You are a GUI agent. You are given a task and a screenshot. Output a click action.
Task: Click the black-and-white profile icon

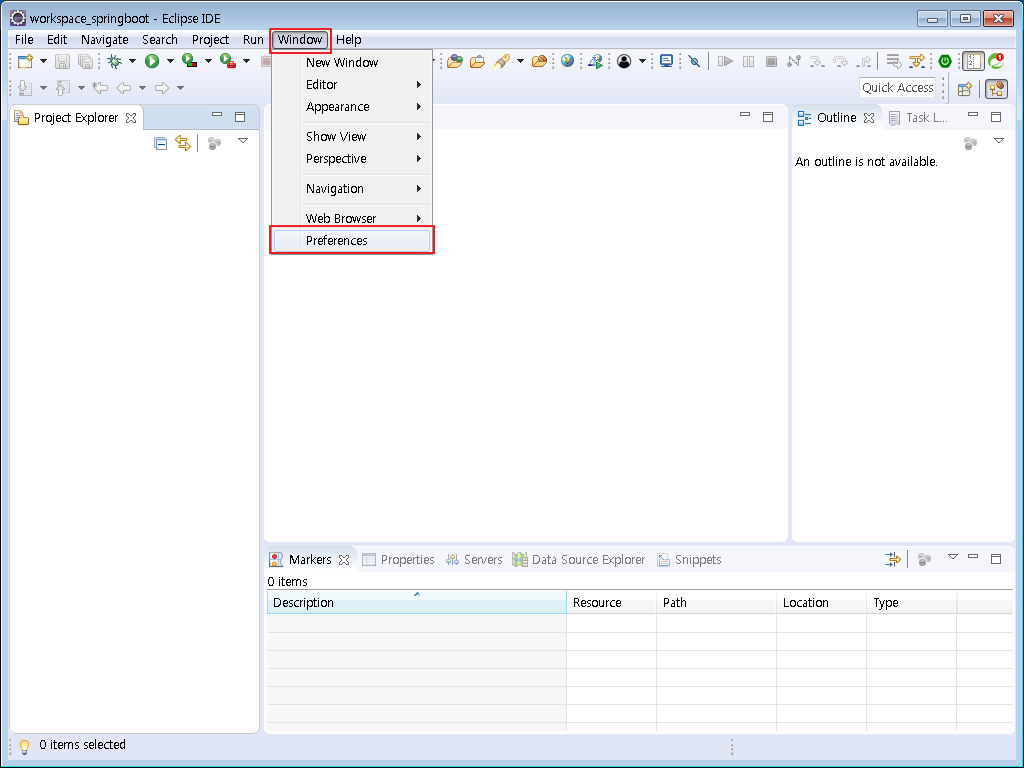624,61
